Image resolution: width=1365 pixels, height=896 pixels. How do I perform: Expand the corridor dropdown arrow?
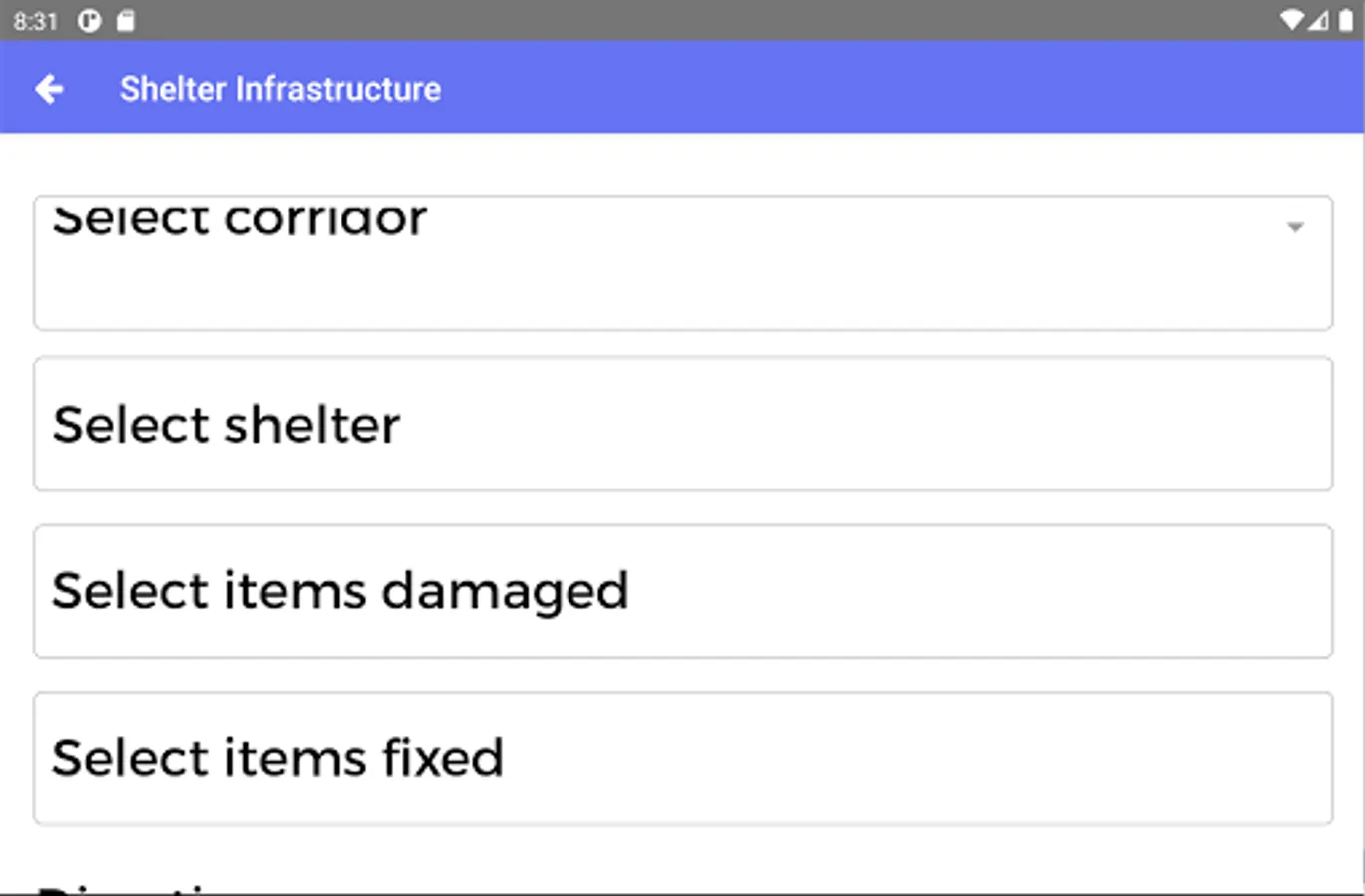[1294, 227]
